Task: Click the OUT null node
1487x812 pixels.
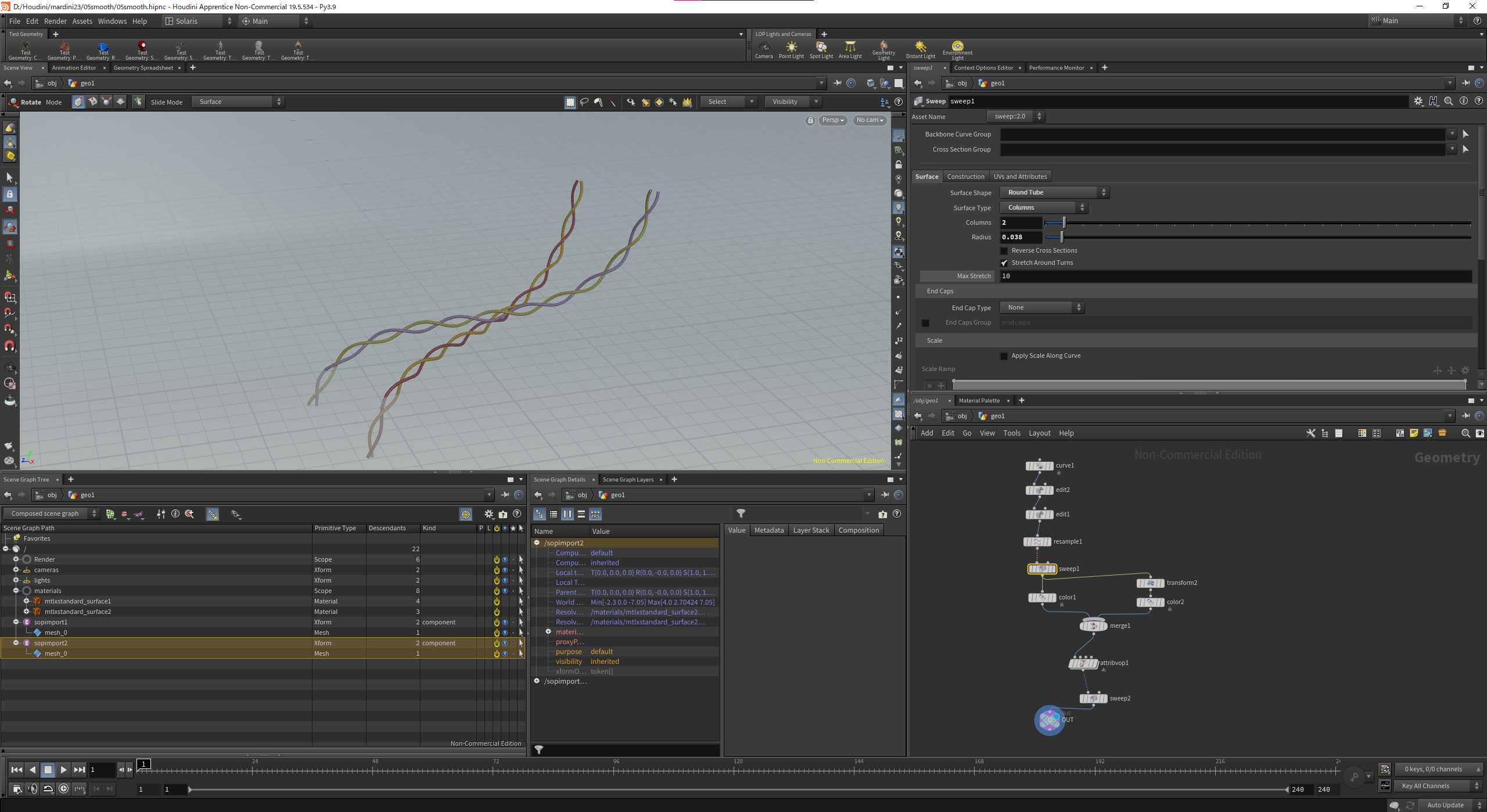Action: click(1050, 720)
